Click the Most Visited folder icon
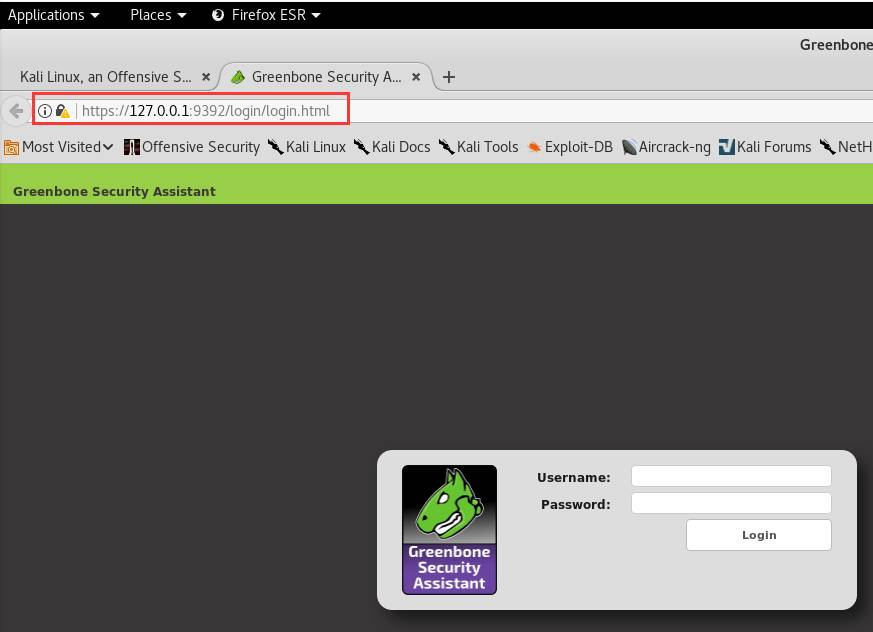Image resolution: width=873 pixels, height=632 pixels. pos(11,148)
